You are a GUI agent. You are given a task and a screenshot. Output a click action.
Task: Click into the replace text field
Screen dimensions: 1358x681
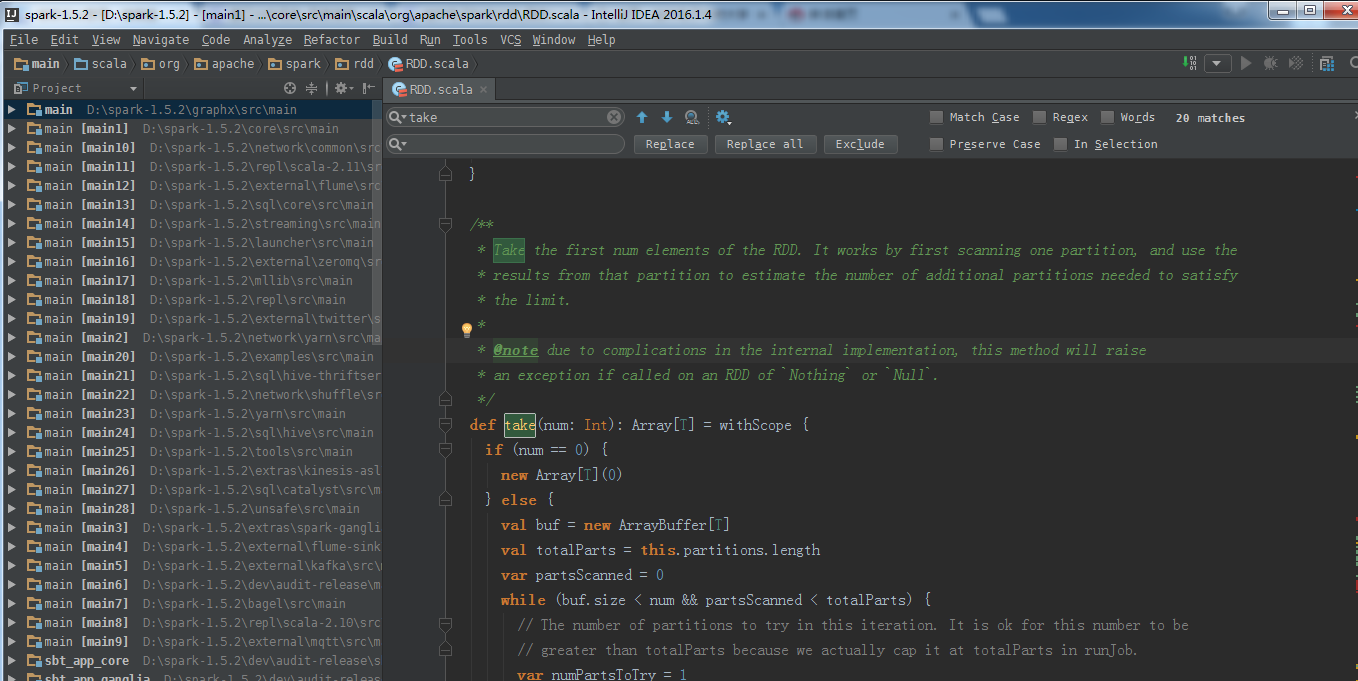(x=505, y=144)
